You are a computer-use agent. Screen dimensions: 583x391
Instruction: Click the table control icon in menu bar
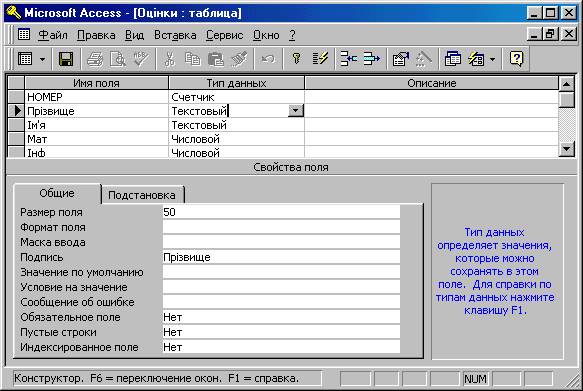point(24,35)
